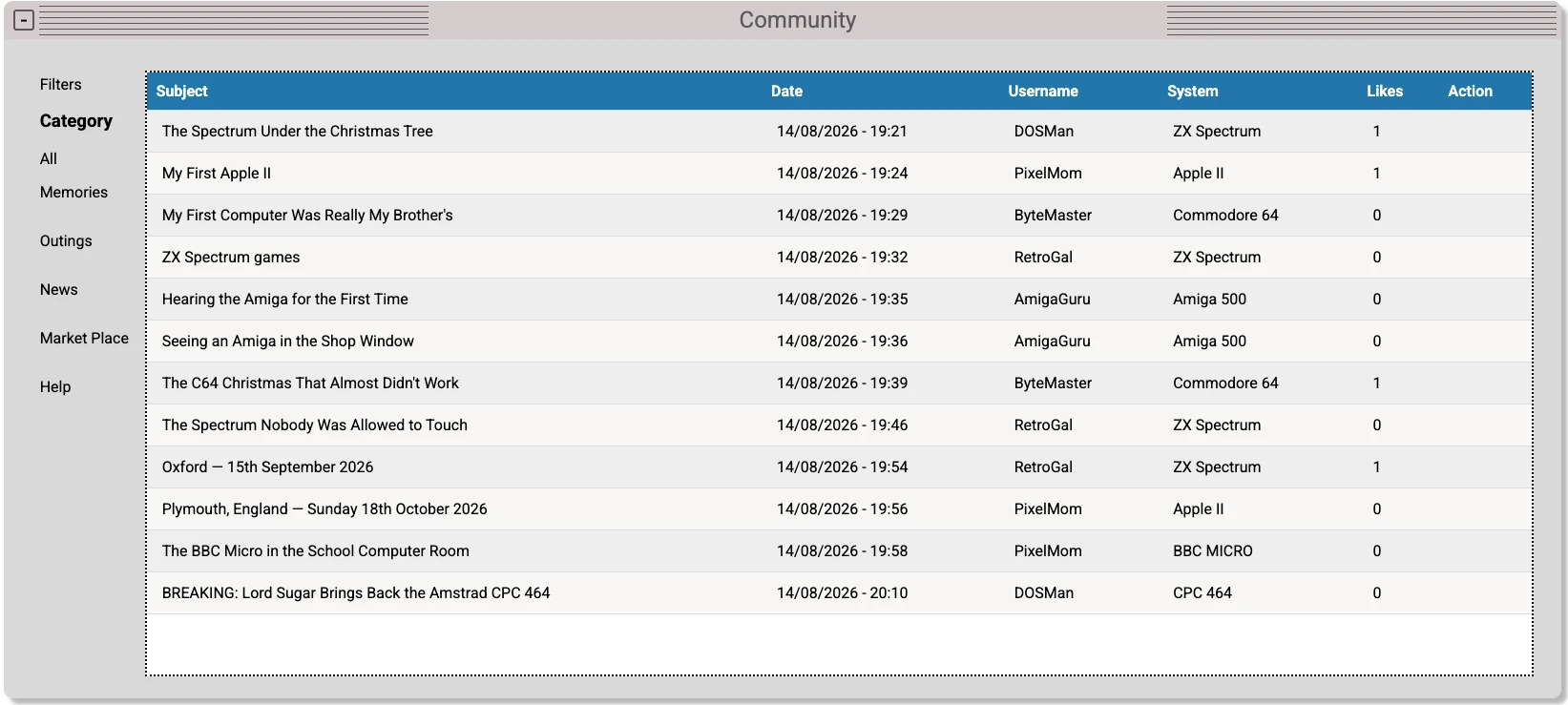Open the Market Place category
Viewport: 1568px width, 705px height.
coord(84,338)
